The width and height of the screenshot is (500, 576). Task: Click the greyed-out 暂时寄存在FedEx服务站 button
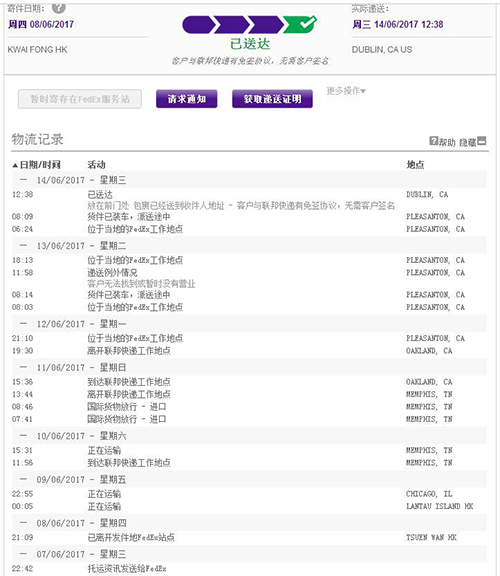tap(80, 99)
